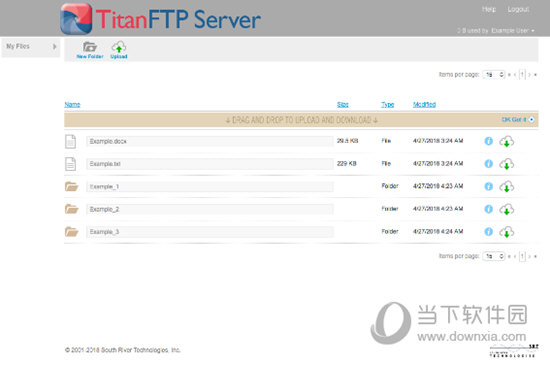Click the Logout link

(518, 9)
